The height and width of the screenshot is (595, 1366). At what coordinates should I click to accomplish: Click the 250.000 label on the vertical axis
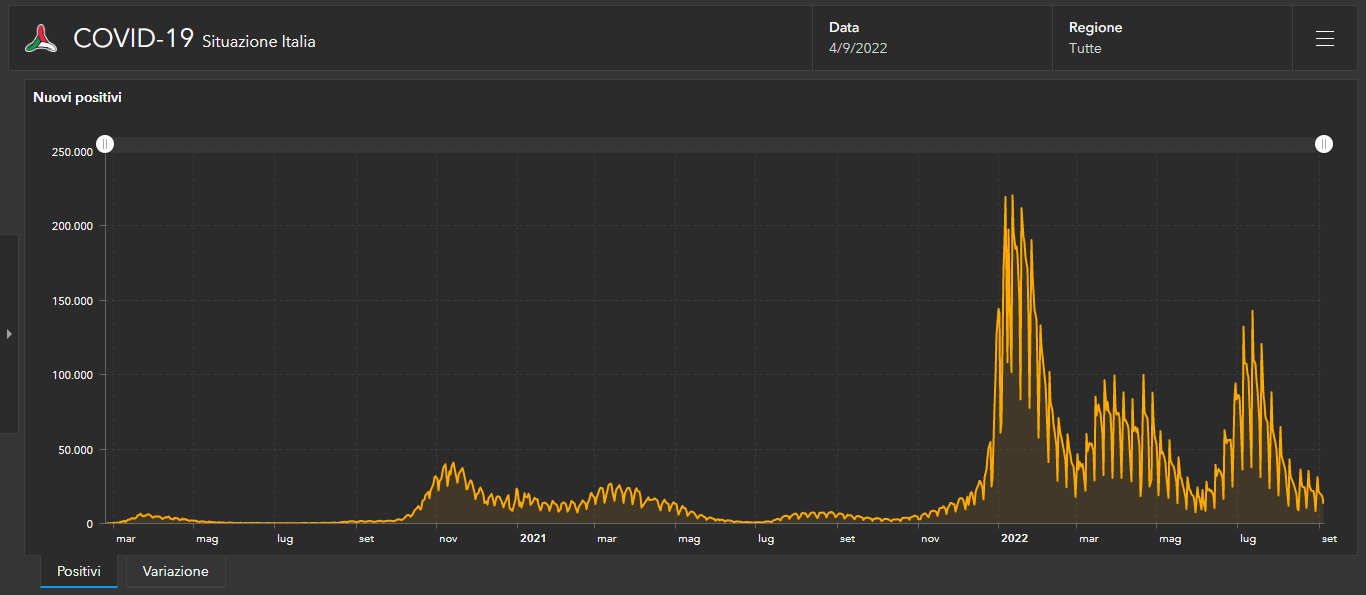(x=73, y=152)
